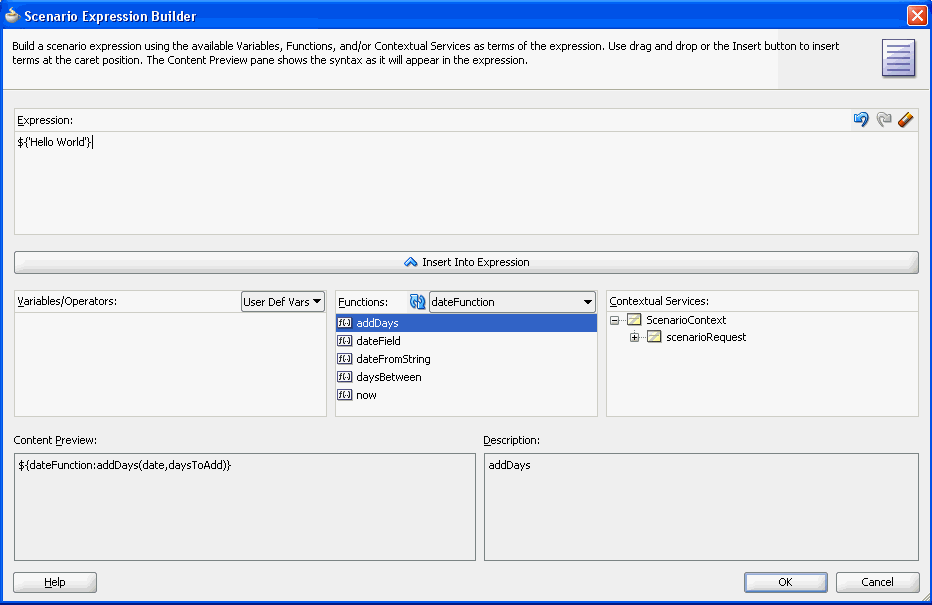Click the function icon beside daysBetween

pos(345,377)
